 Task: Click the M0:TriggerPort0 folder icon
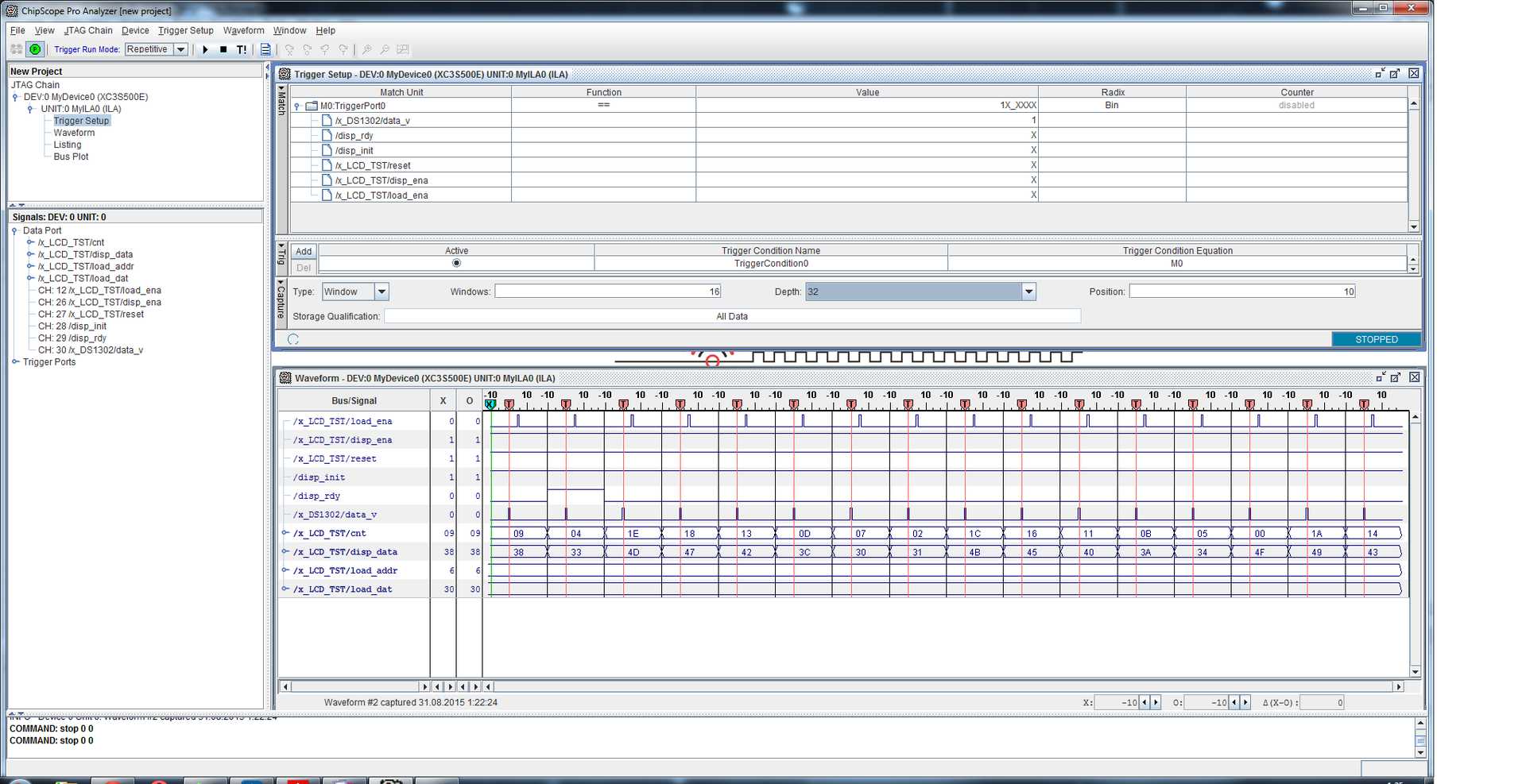(x=312, y=106)
